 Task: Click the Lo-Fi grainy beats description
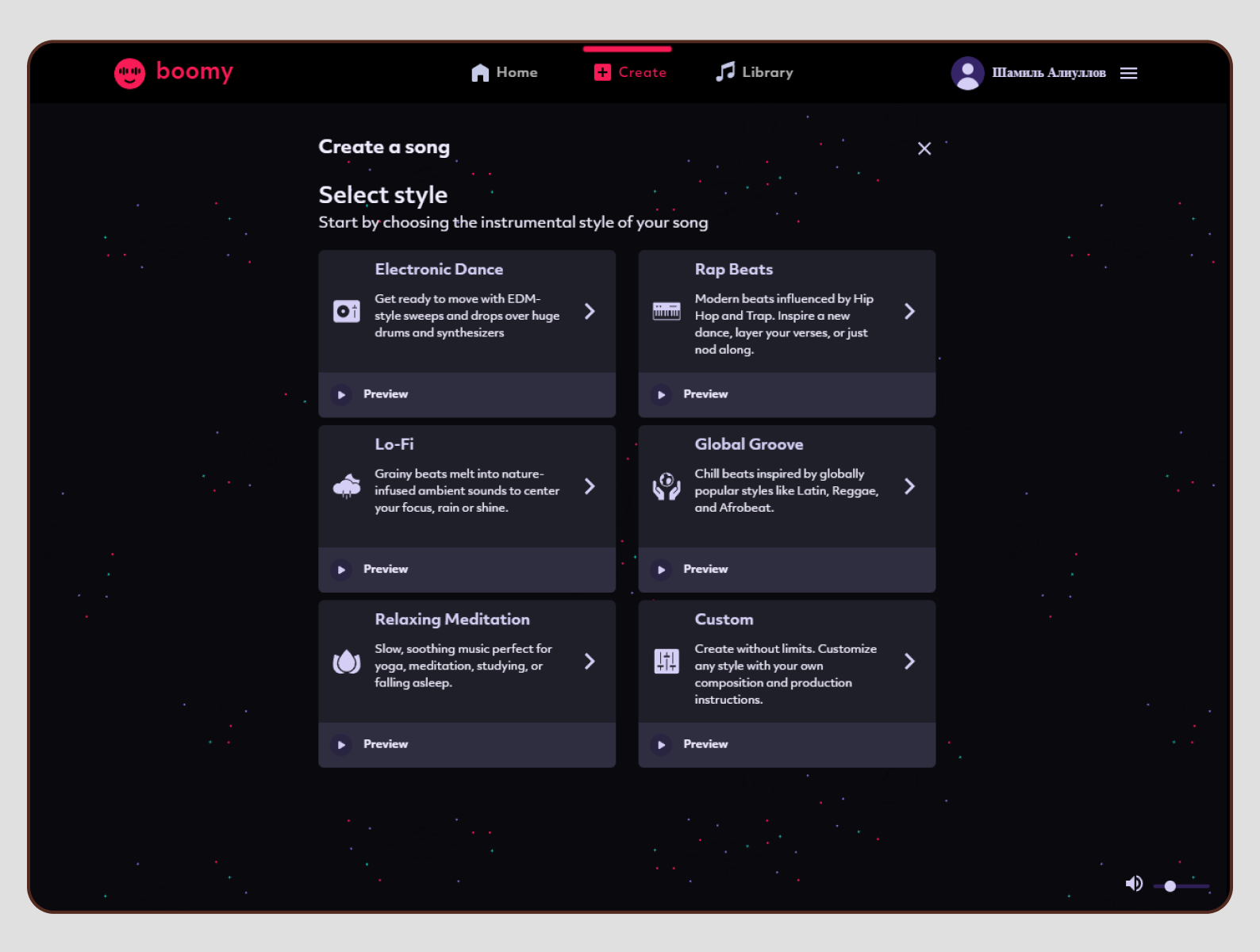coord(467,491)
